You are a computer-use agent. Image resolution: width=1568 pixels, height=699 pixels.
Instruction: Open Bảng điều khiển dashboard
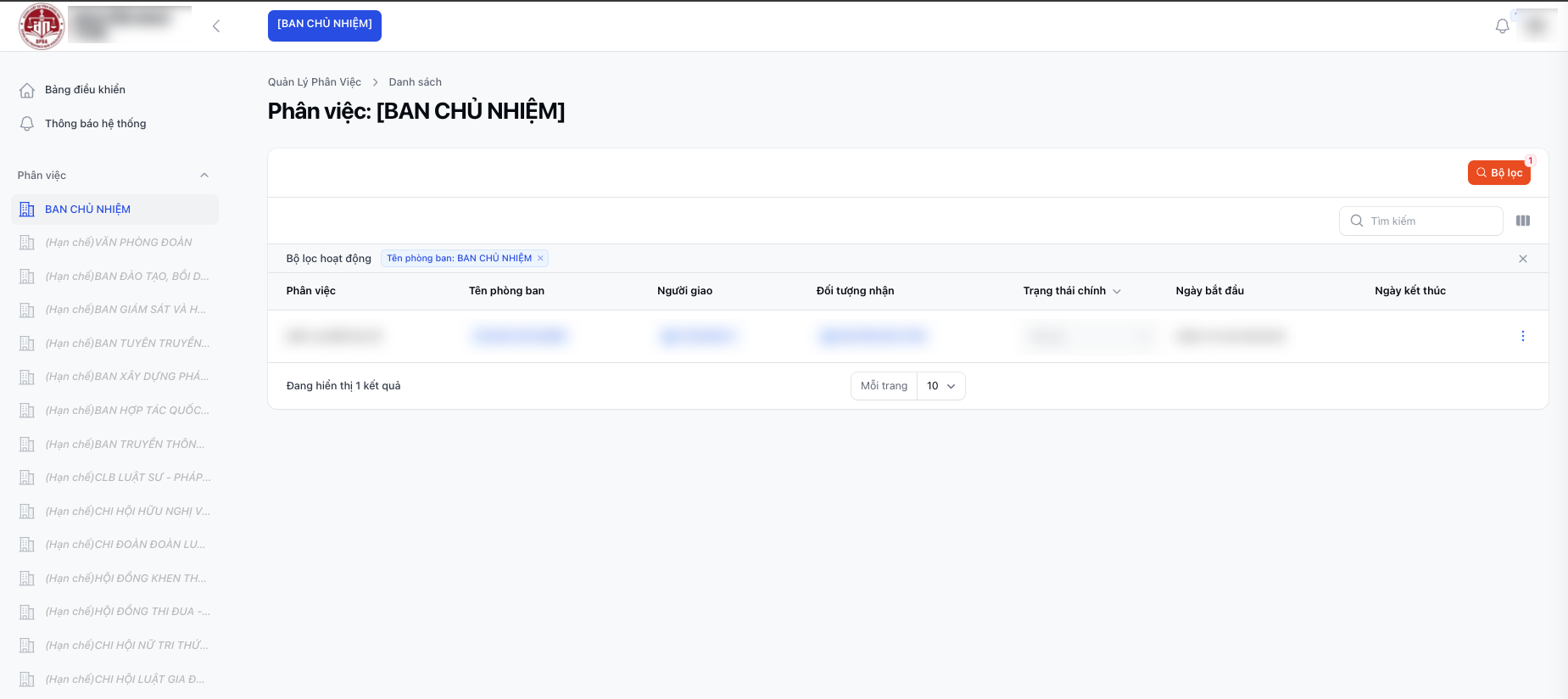[85, 90]
